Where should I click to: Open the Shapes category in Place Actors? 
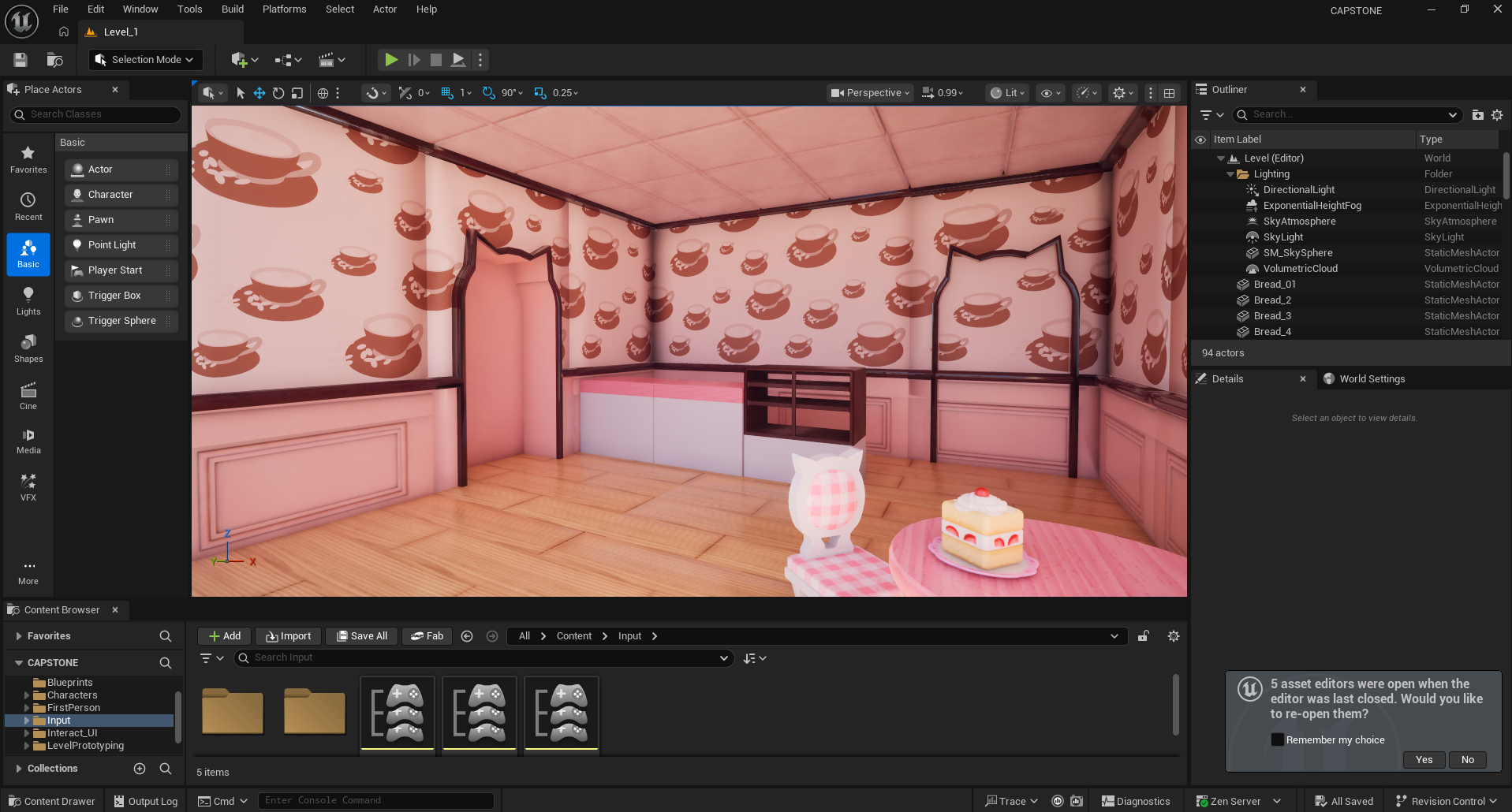(28, 348)
